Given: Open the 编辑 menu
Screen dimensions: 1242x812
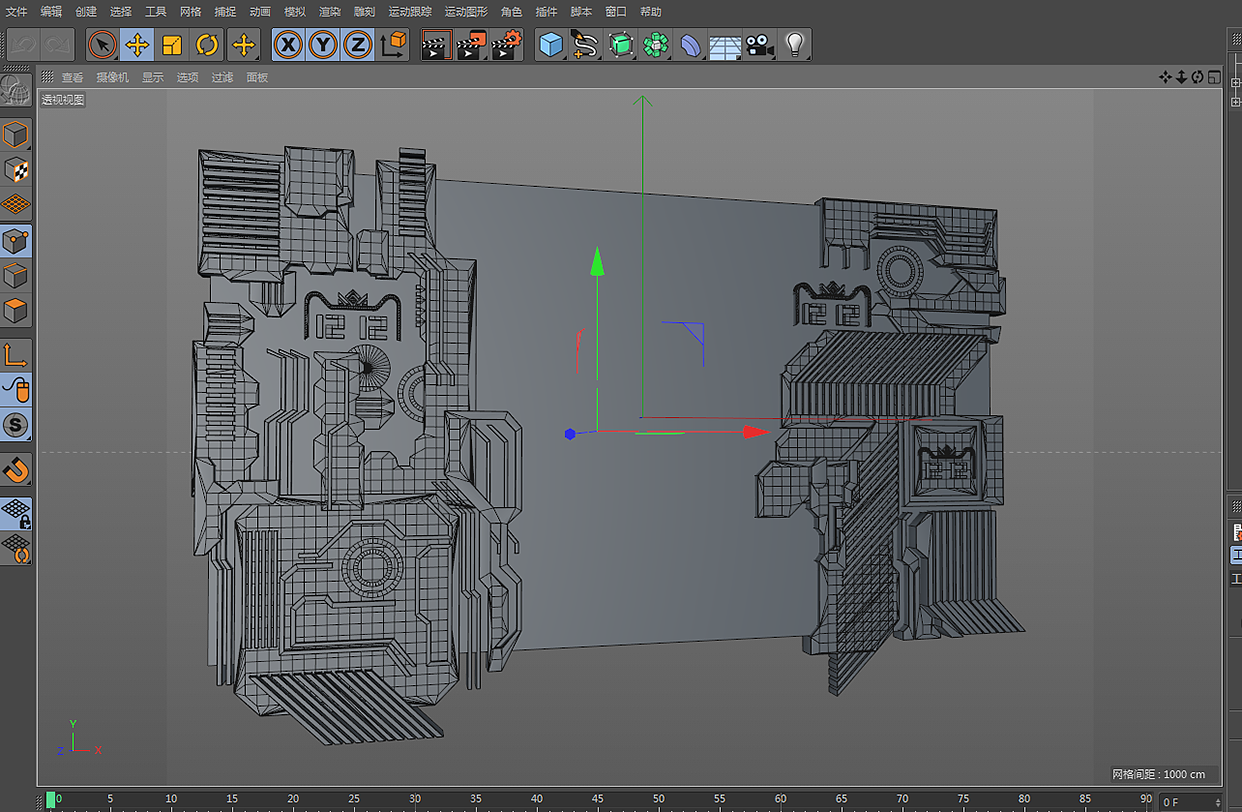Looking at the screenshot, I should 51,12.
